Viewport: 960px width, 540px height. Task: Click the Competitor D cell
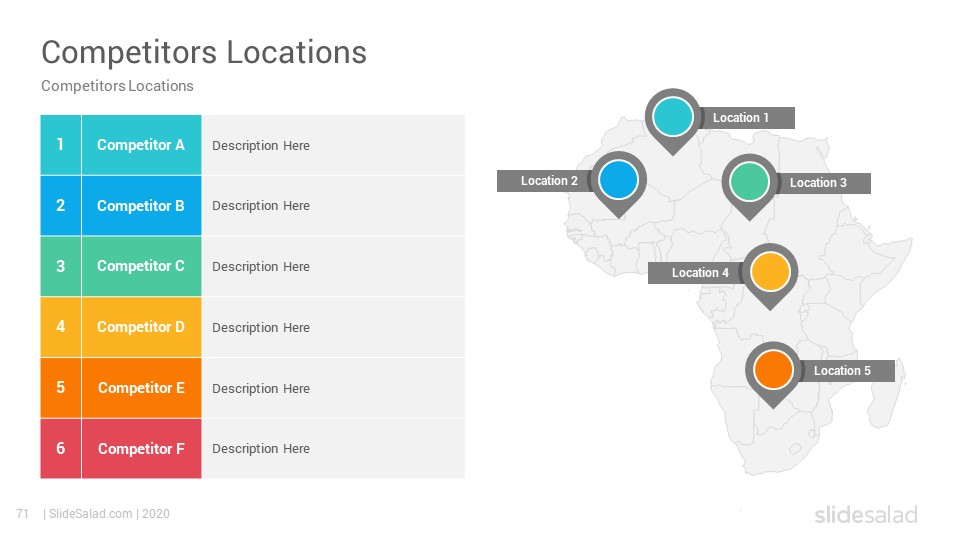tap(141, 327)
